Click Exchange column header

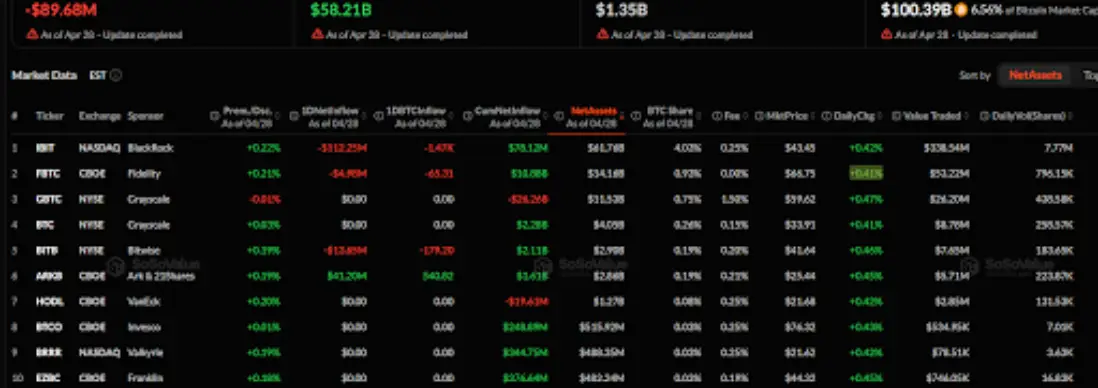(100, 116)
